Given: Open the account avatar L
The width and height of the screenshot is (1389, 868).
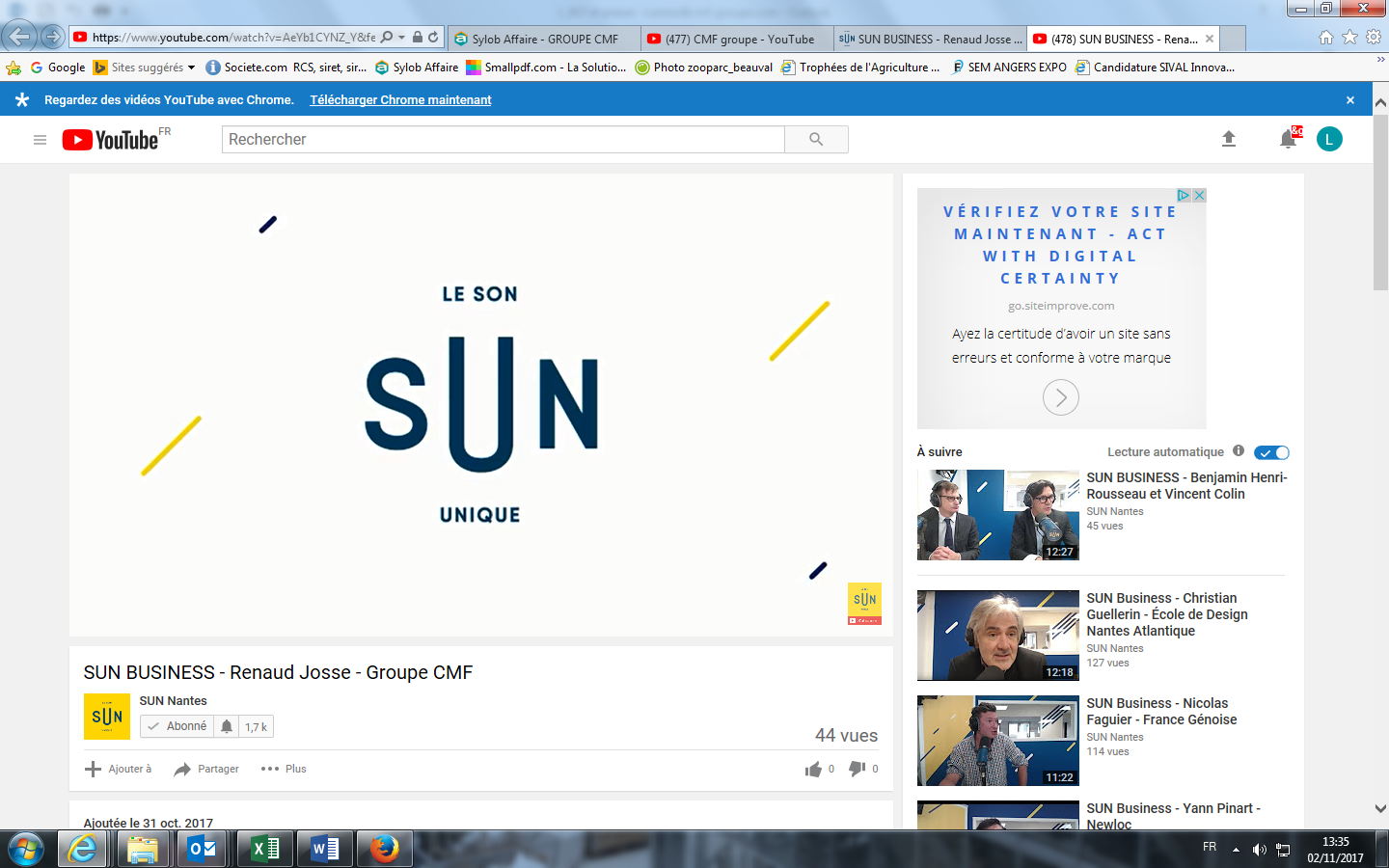Looking at the screenshot, I should (1329, 139).
